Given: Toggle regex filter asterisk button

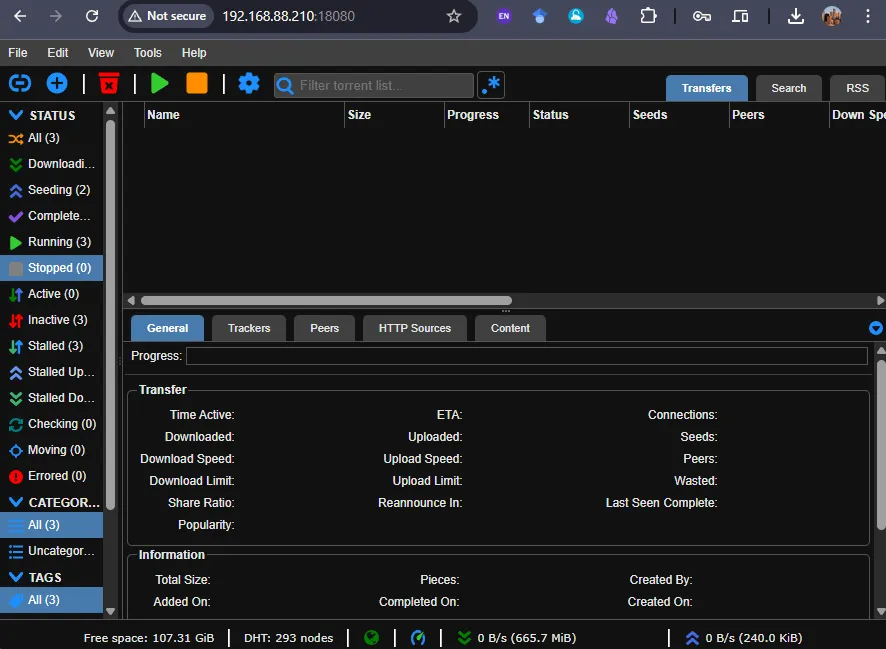Looking at the screenshot, I should coord(490,85).
